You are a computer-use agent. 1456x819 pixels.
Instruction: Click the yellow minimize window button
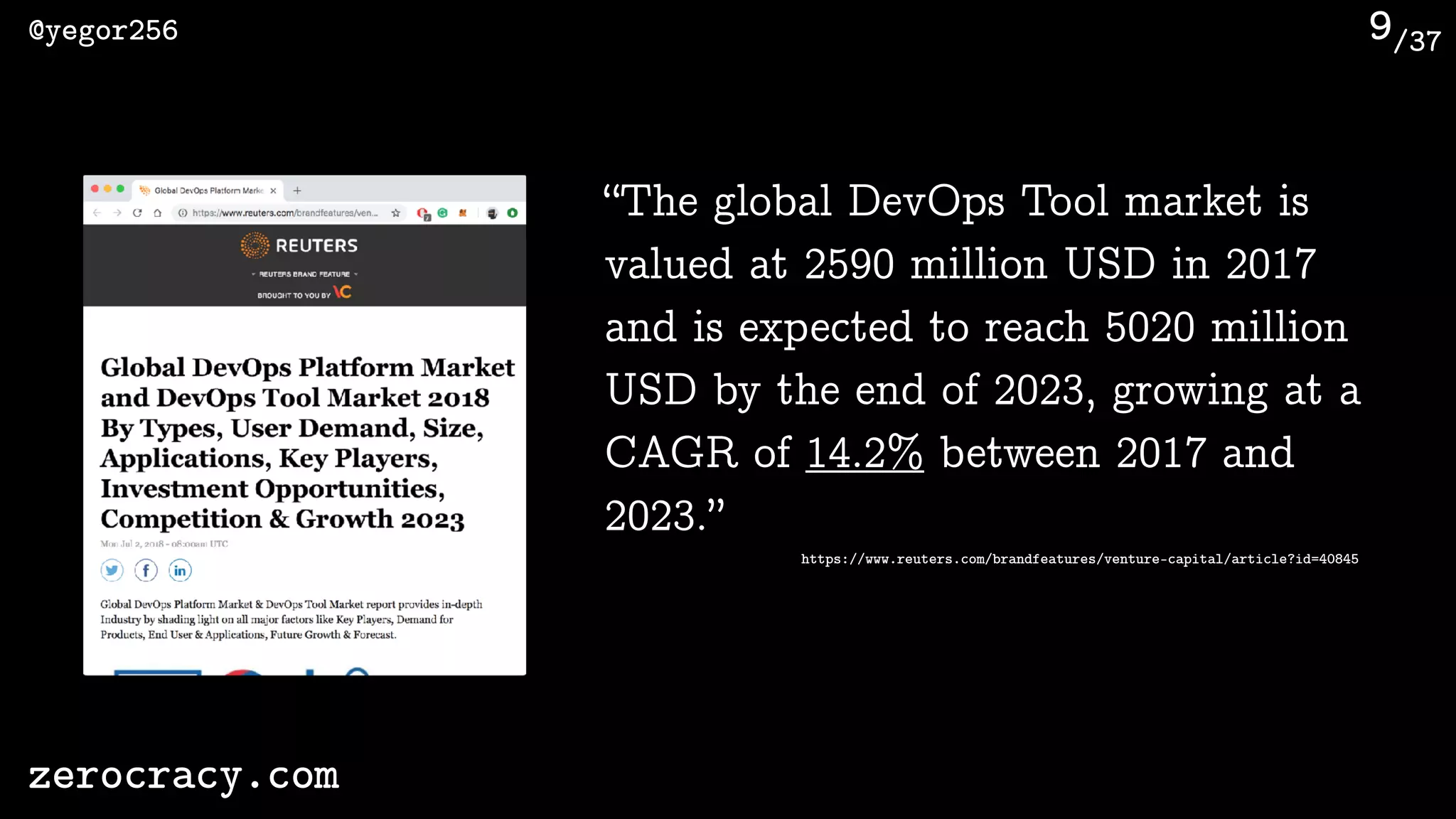tap(107, 189)
